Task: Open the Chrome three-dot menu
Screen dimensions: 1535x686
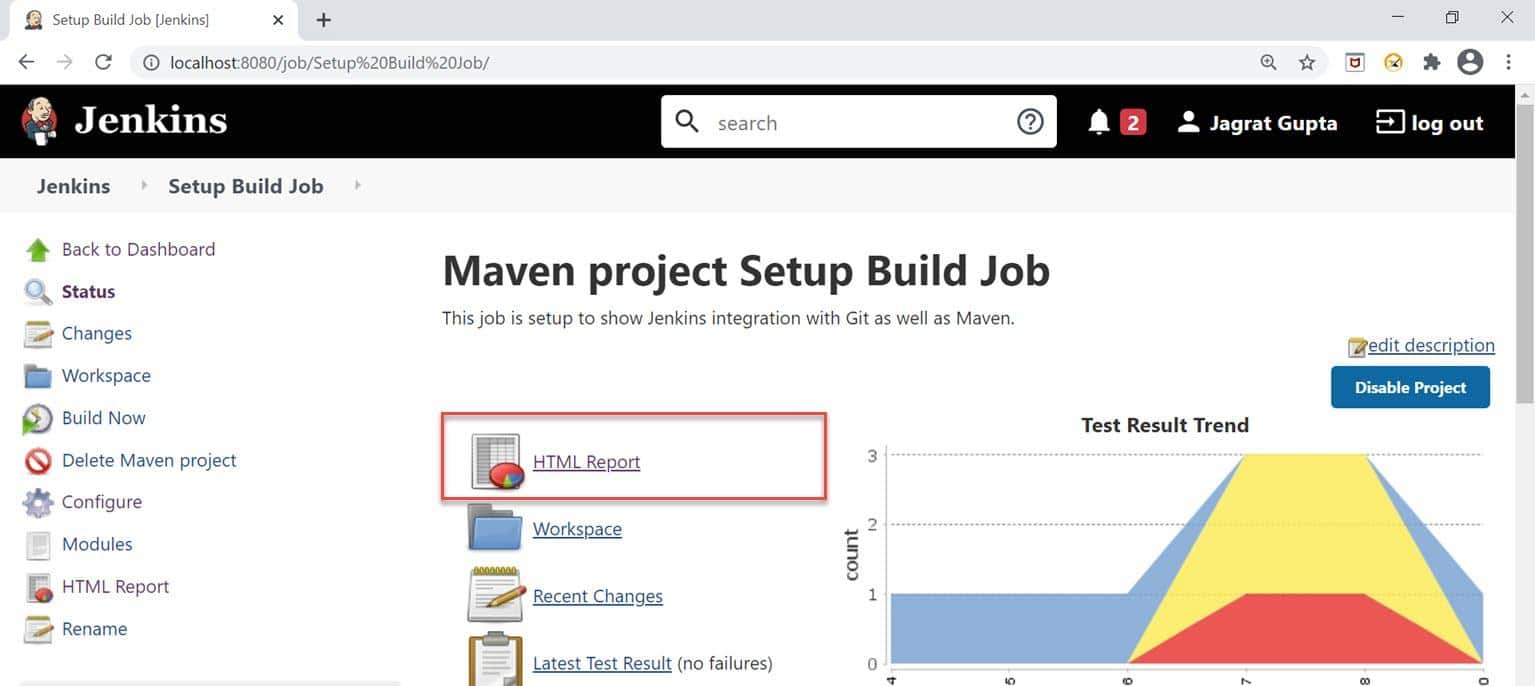Action: pyautogui.click(x=1509, y=61)
